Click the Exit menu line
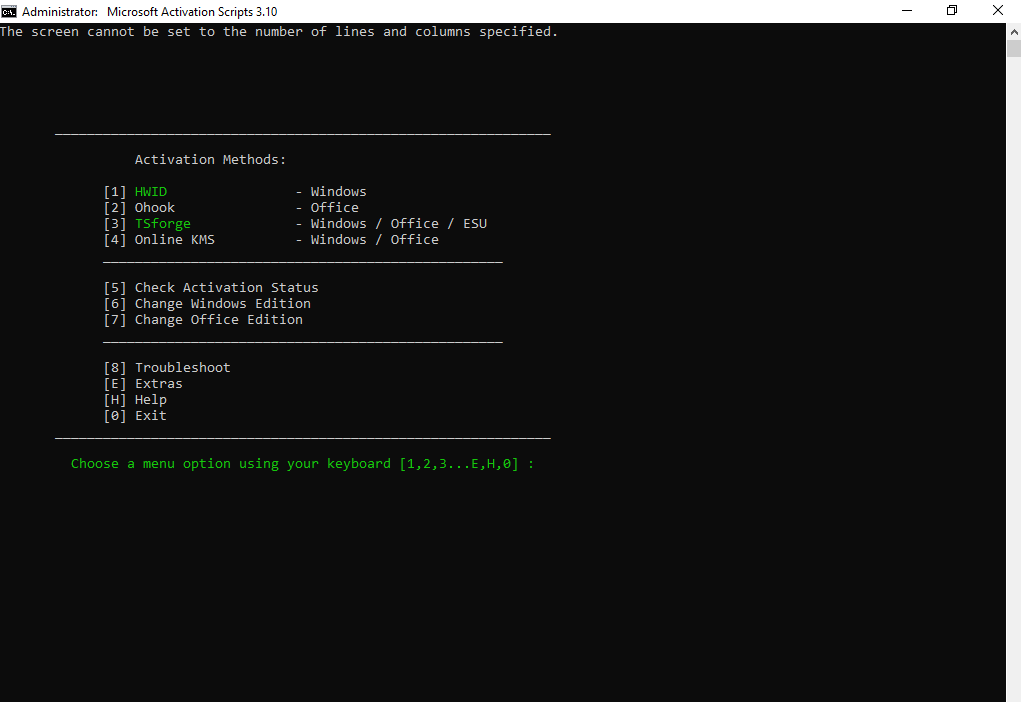The width and height of the screenshot is (1021, 702). (x=135, y=415)
